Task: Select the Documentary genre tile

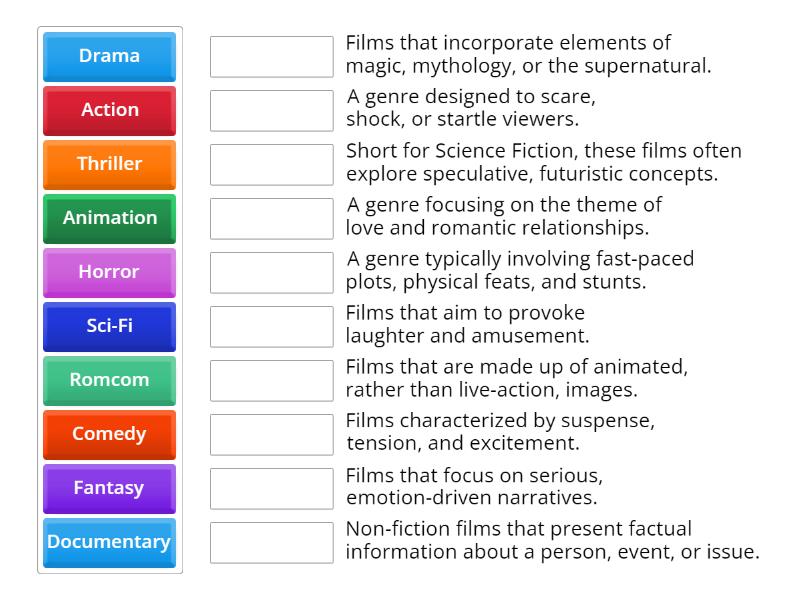Action: [107, 542]
